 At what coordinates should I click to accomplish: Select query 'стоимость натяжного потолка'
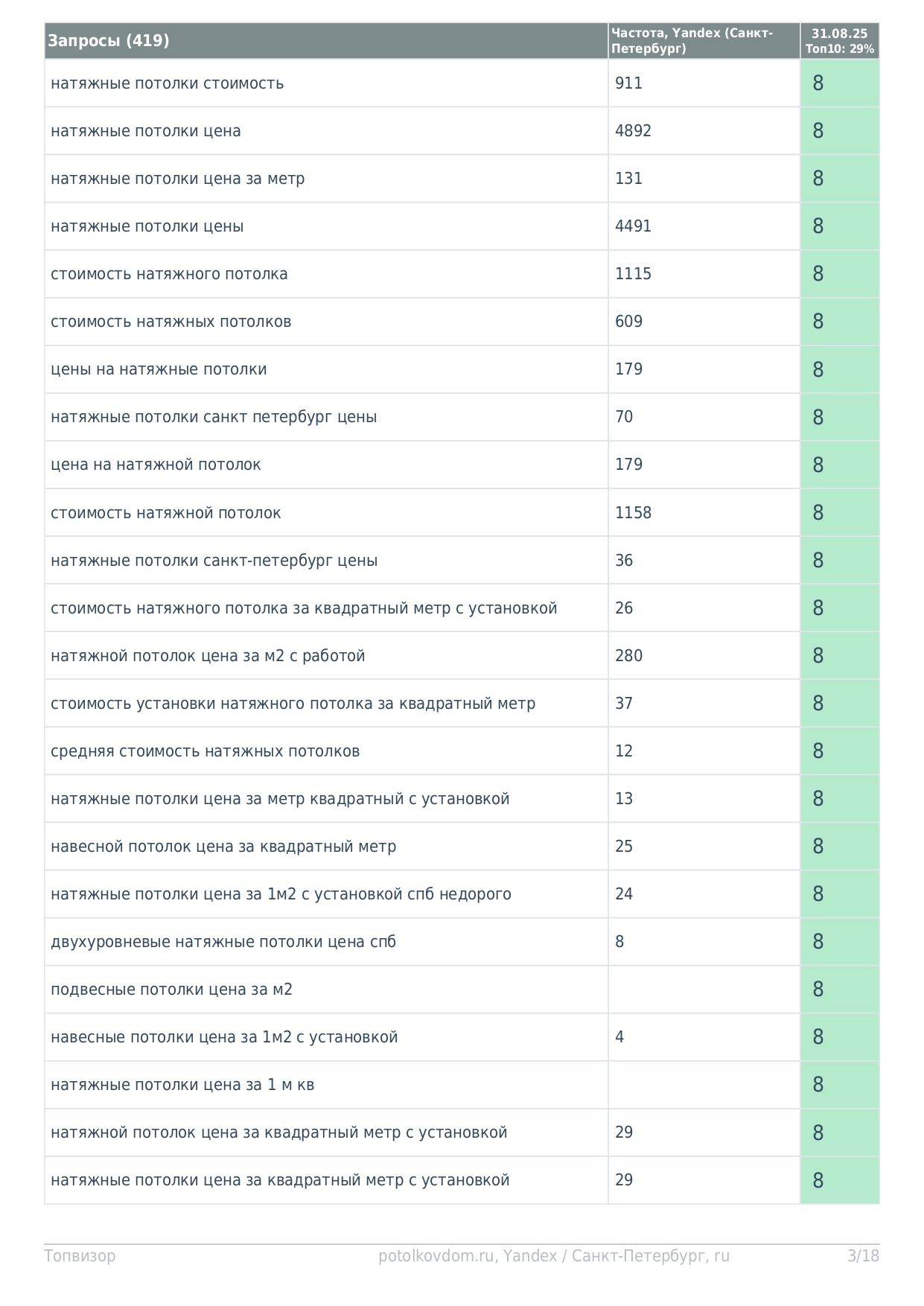[169, 274]
